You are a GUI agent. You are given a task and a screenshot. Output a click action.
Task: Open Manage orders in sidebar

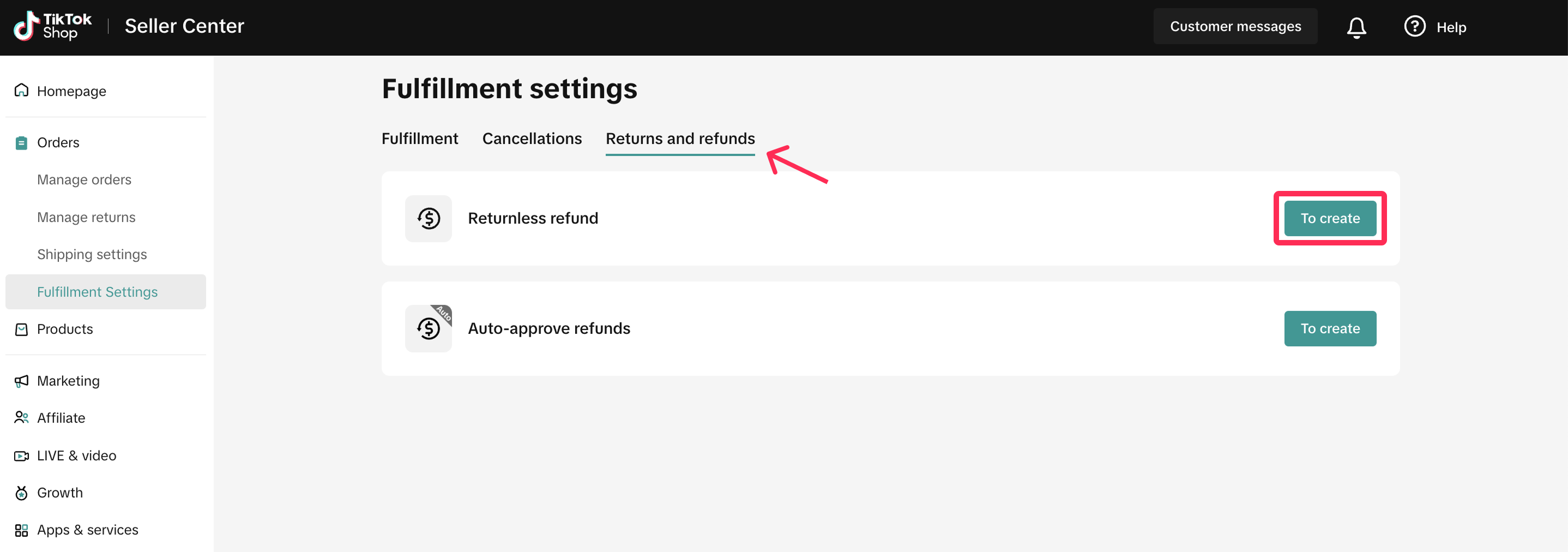(x=84, y=180)
